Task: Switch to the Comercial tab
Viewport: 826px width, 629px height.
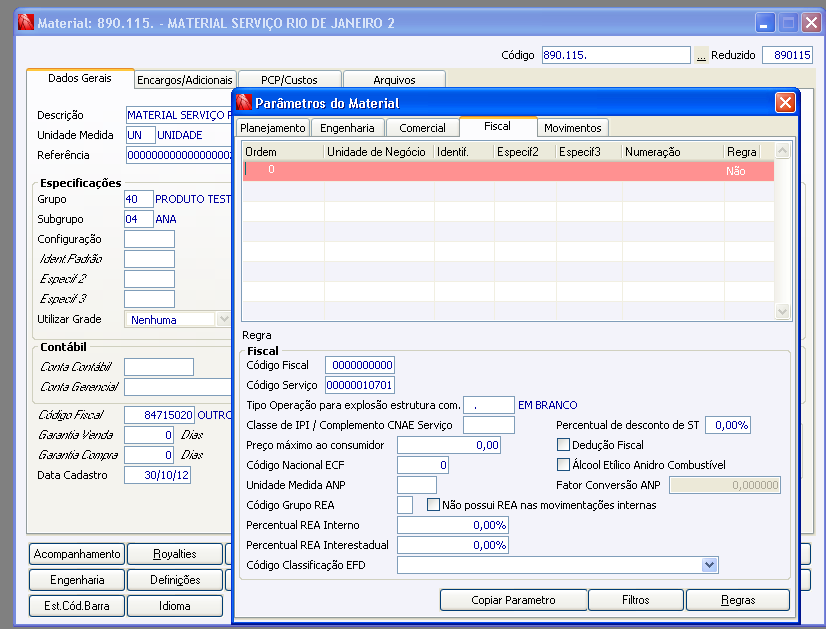Action: [x=422, y=128]
